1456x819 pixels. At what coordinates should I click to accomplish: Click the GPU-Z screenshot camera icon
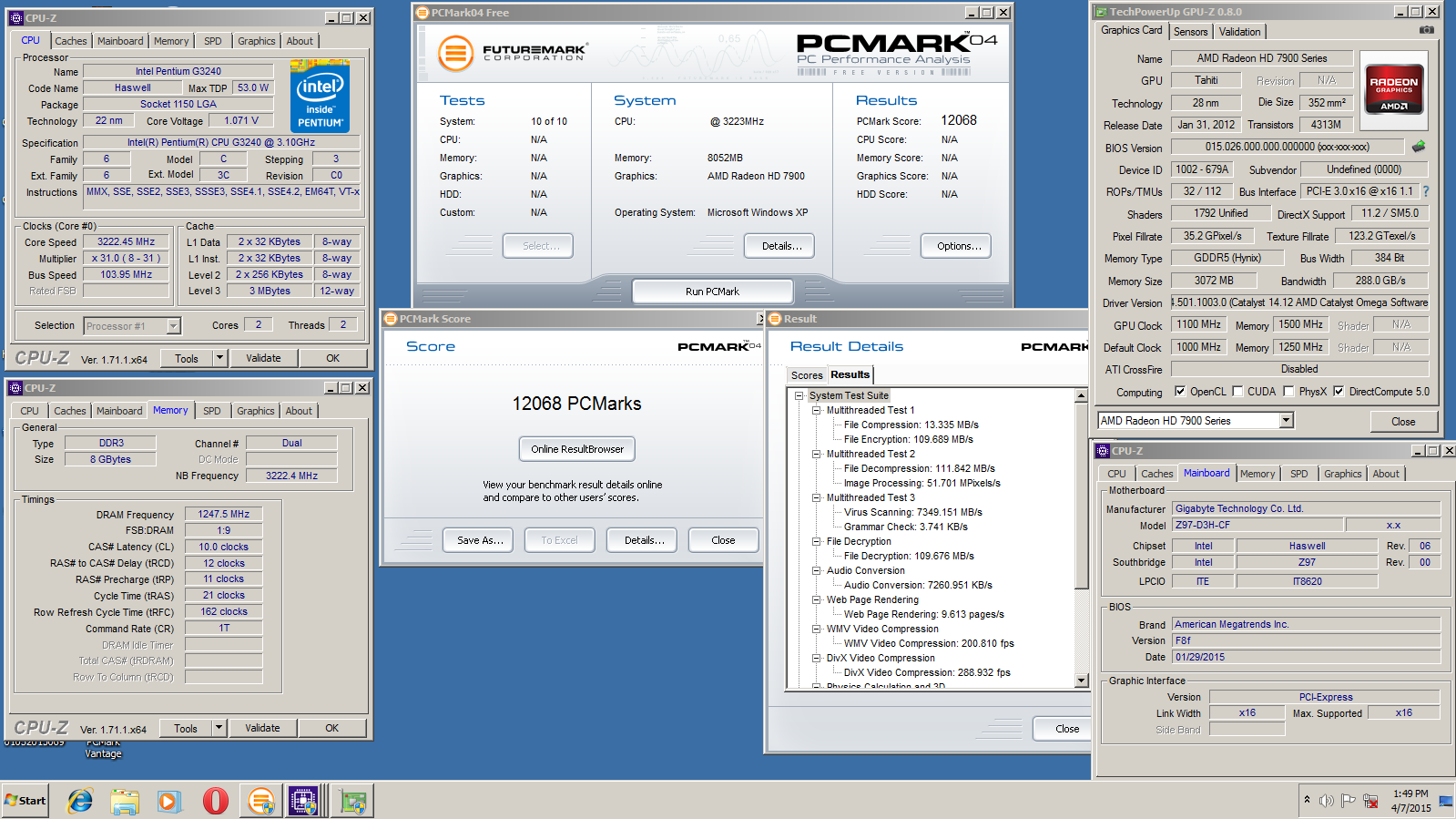click(1426, 30)
